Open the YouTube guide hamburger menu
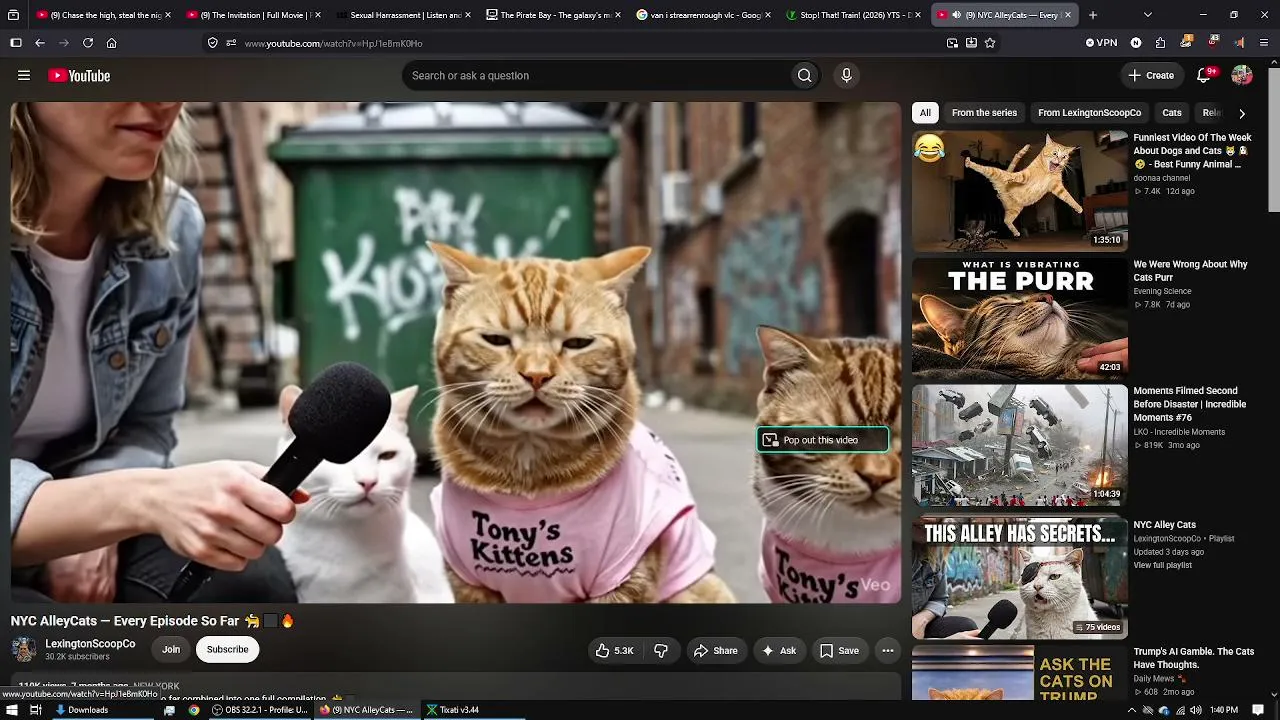 pyautogui.click(x=24, y=76)
